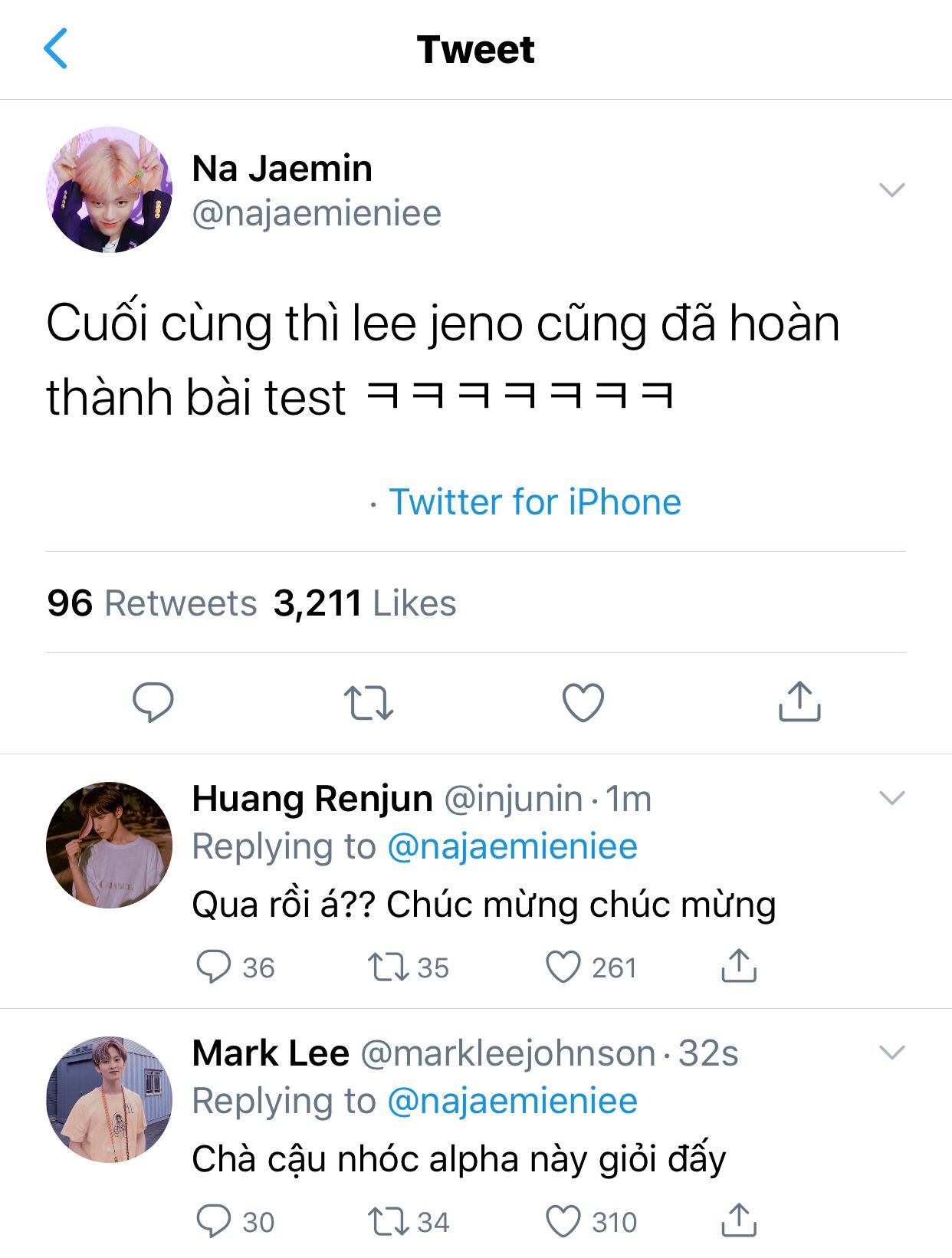The height and width of the screenshot is (1258, 952).
Task: Like Na Jaemin's main tweet
Action: [x=583, y=702]
